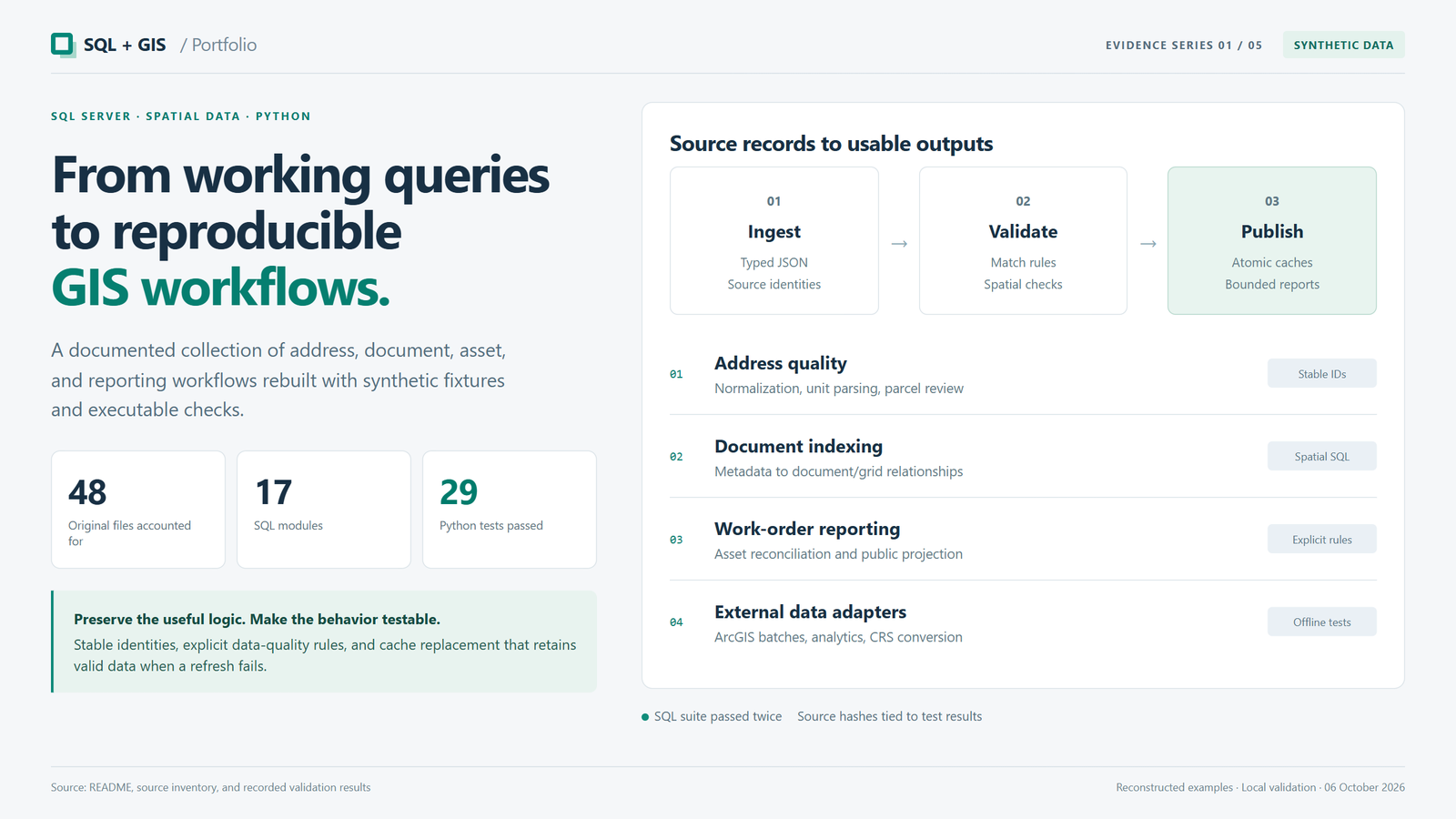This screenshot has height=819, width=1456.
Task: Select the Ingest step card
Action: click(774, 241)
